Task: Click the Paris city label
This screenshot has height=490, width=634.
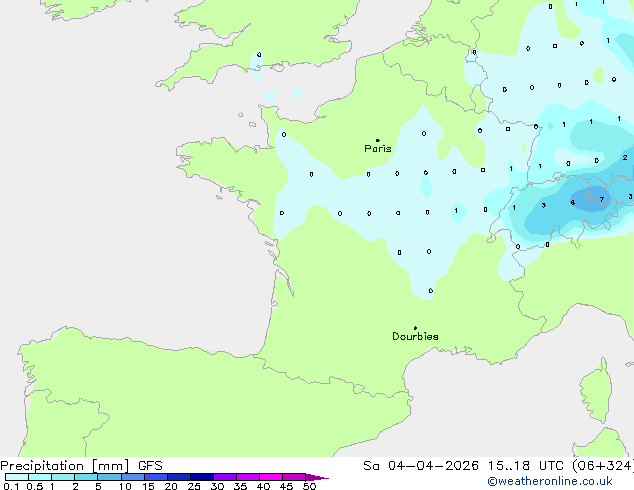Action: 378,148
